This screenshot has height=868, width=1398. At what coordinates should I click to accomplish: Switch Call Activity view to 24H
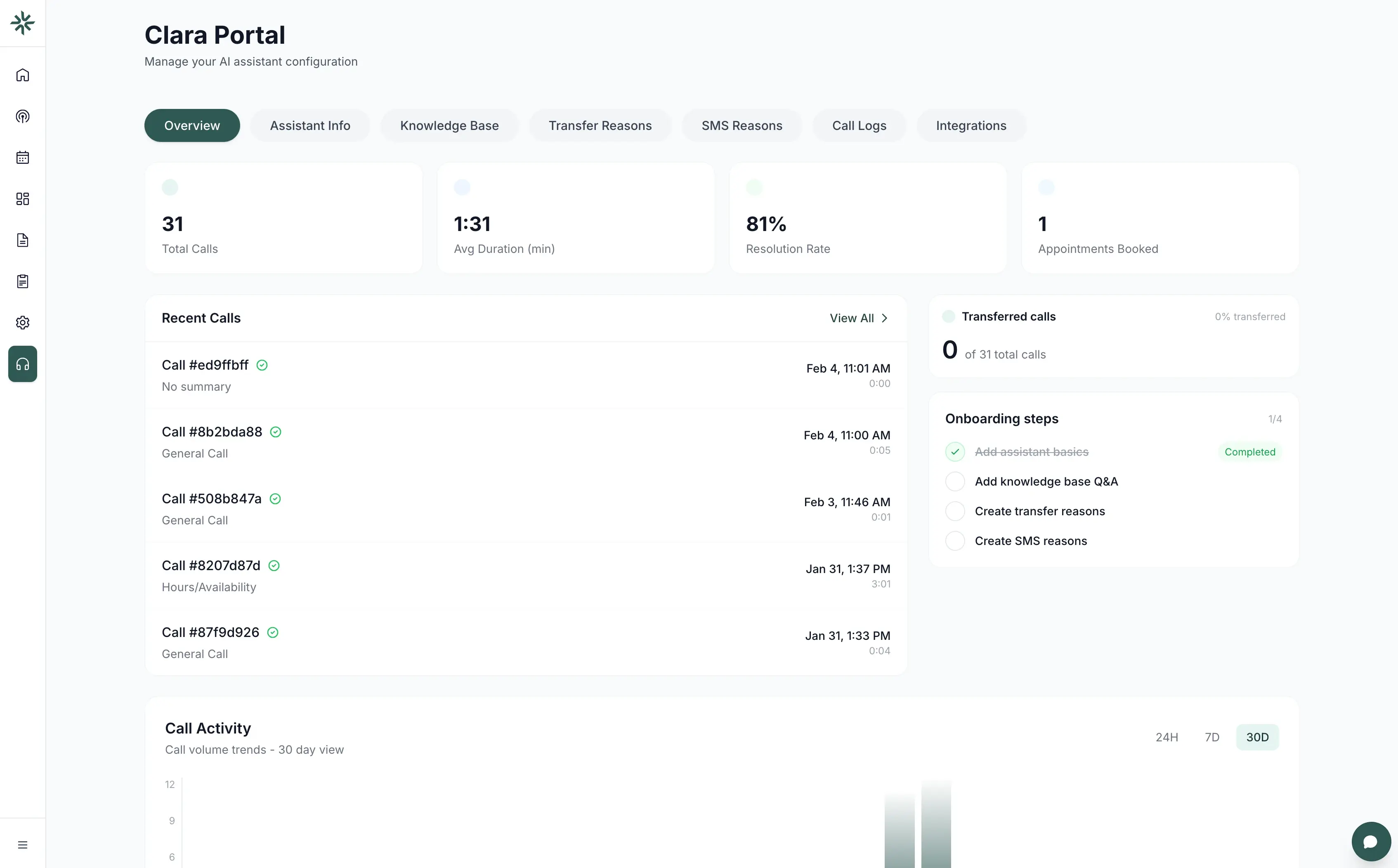point(1167,737)
